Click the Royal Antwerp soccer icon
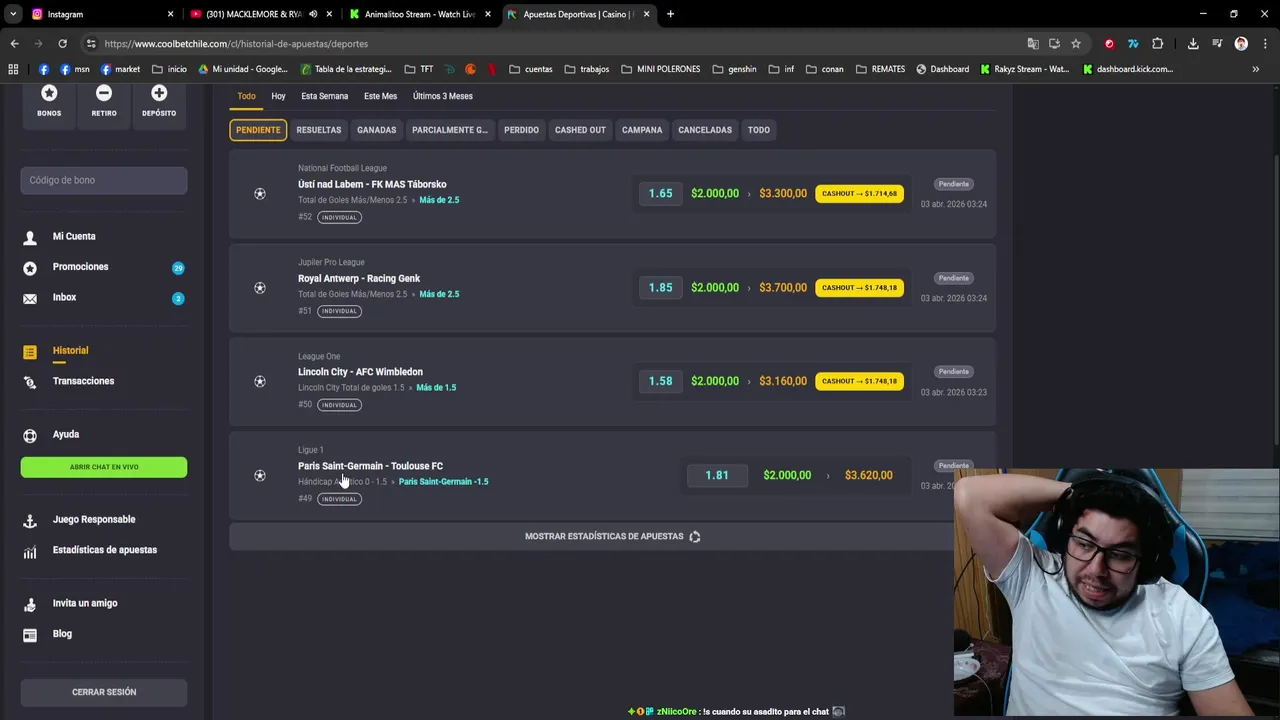 [x=260, y=288]
